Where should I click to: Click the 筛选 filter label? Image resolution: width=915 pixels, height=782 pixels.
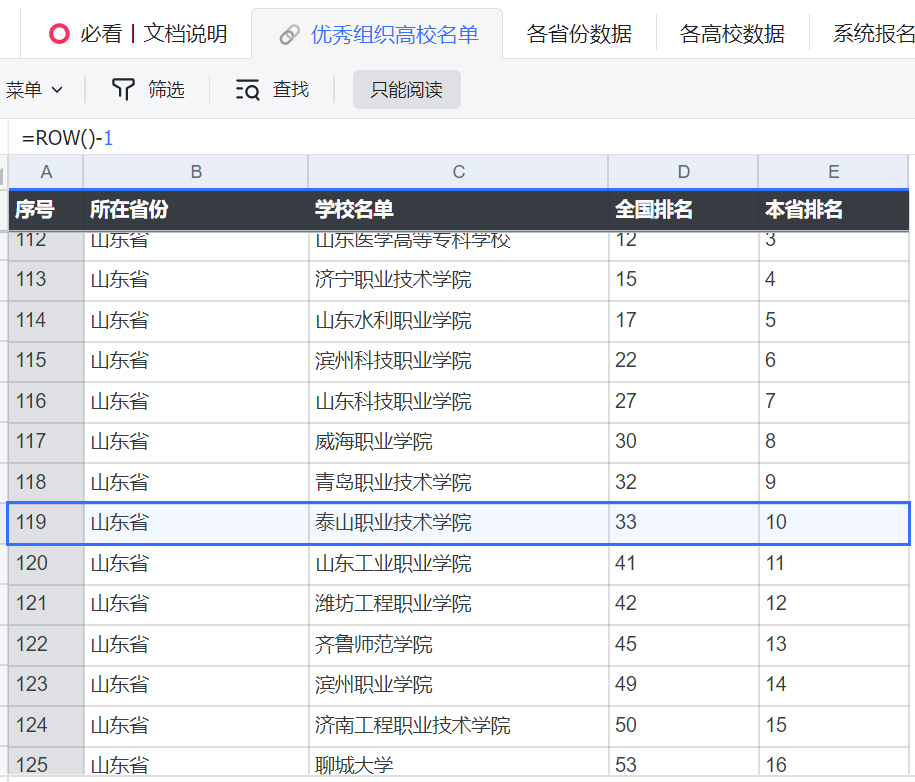click(x=166, y=90)
